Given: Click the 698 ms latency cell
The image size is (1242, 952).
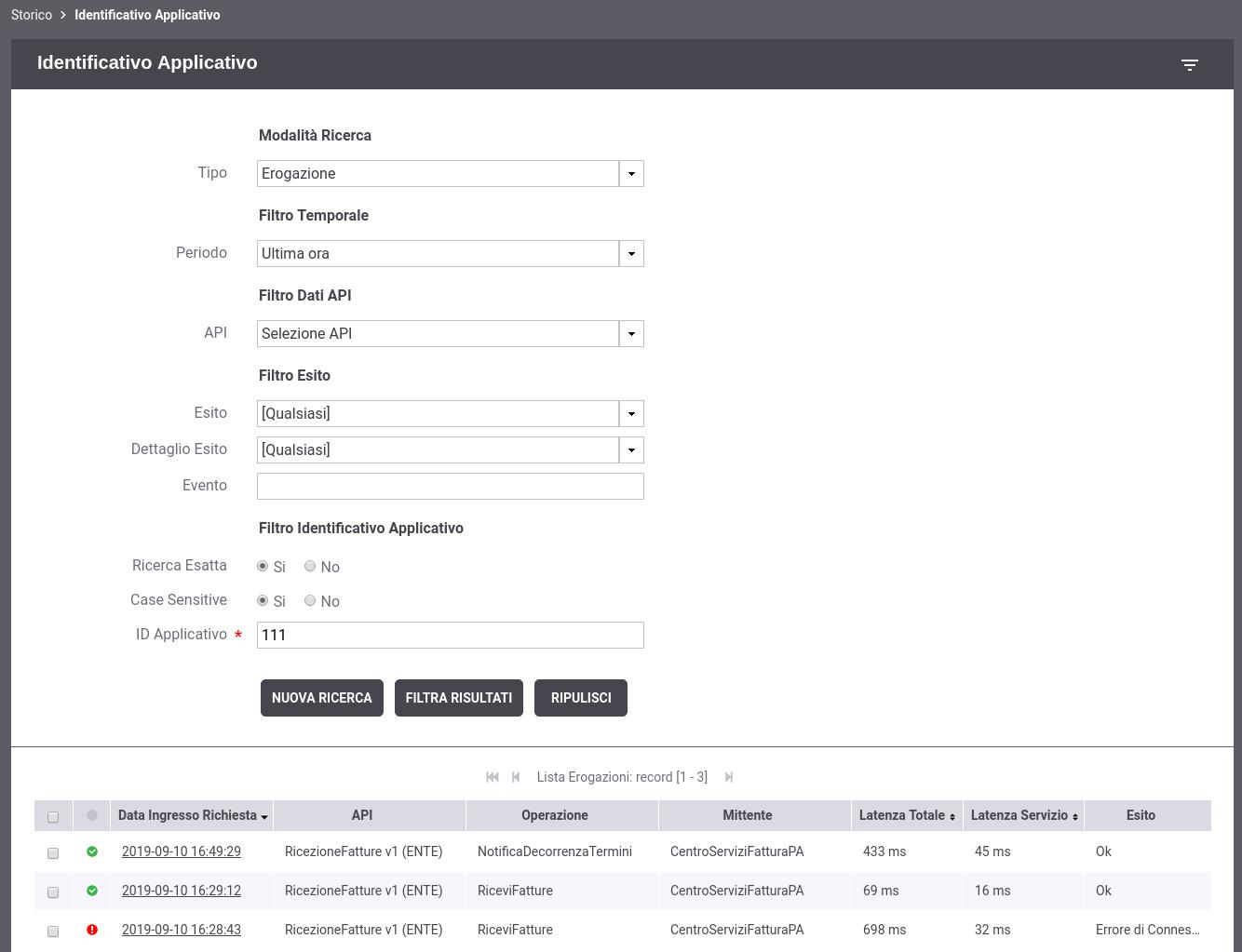Looking at the screenshot, I should [x=884, y=930].
